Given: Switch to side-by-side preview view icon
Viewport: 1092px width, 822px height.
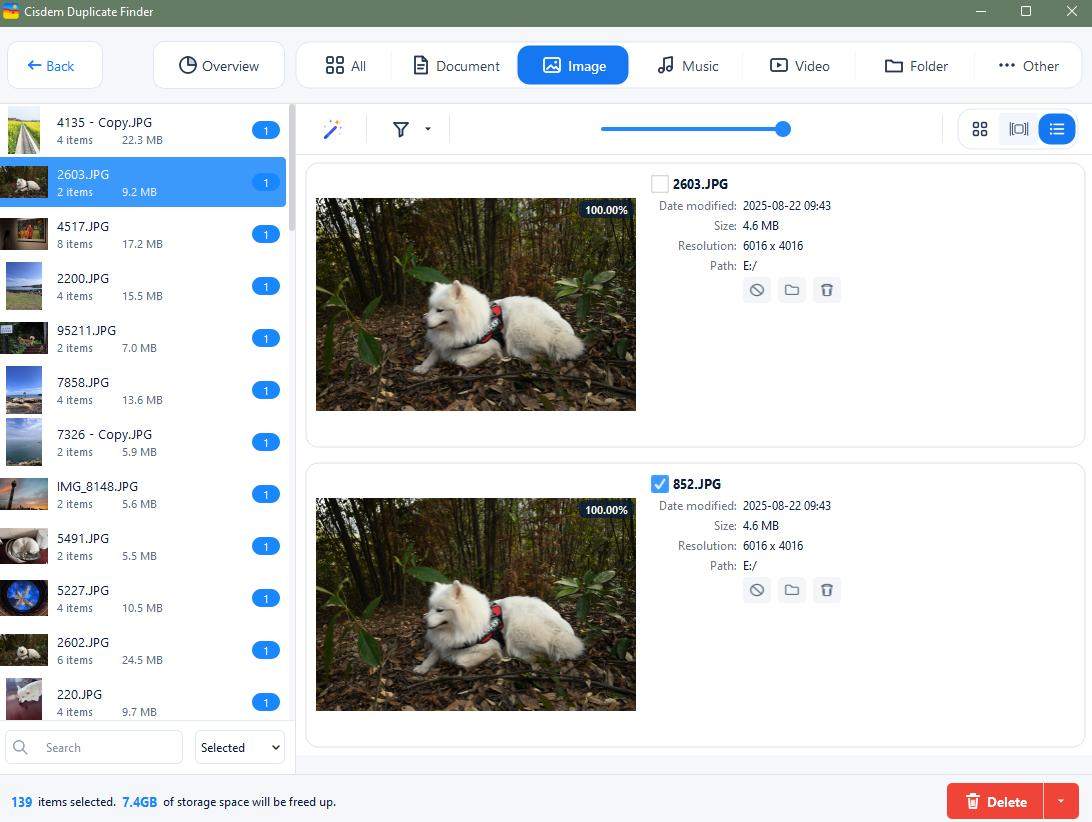Looking at the screenshot, I should pos(1018,129).
